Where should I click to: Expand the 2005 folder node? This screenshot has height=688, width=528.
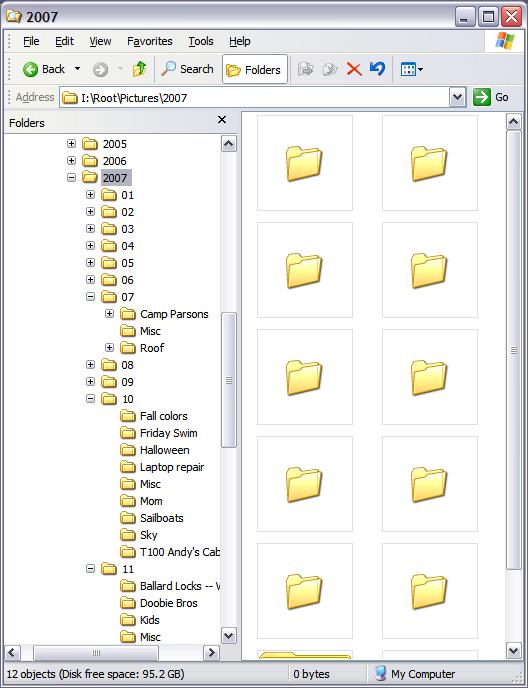click(x=72, y=143)
